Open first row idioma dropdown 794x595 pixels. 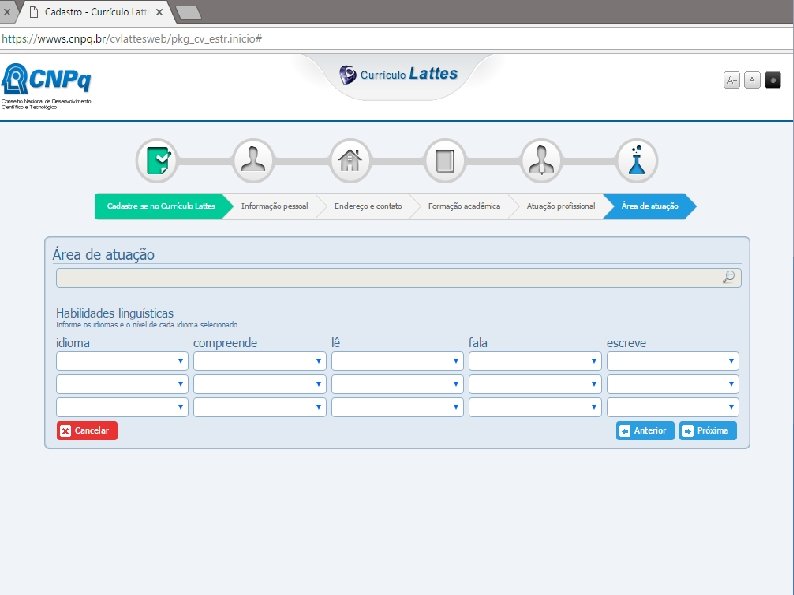click(122, 361)
